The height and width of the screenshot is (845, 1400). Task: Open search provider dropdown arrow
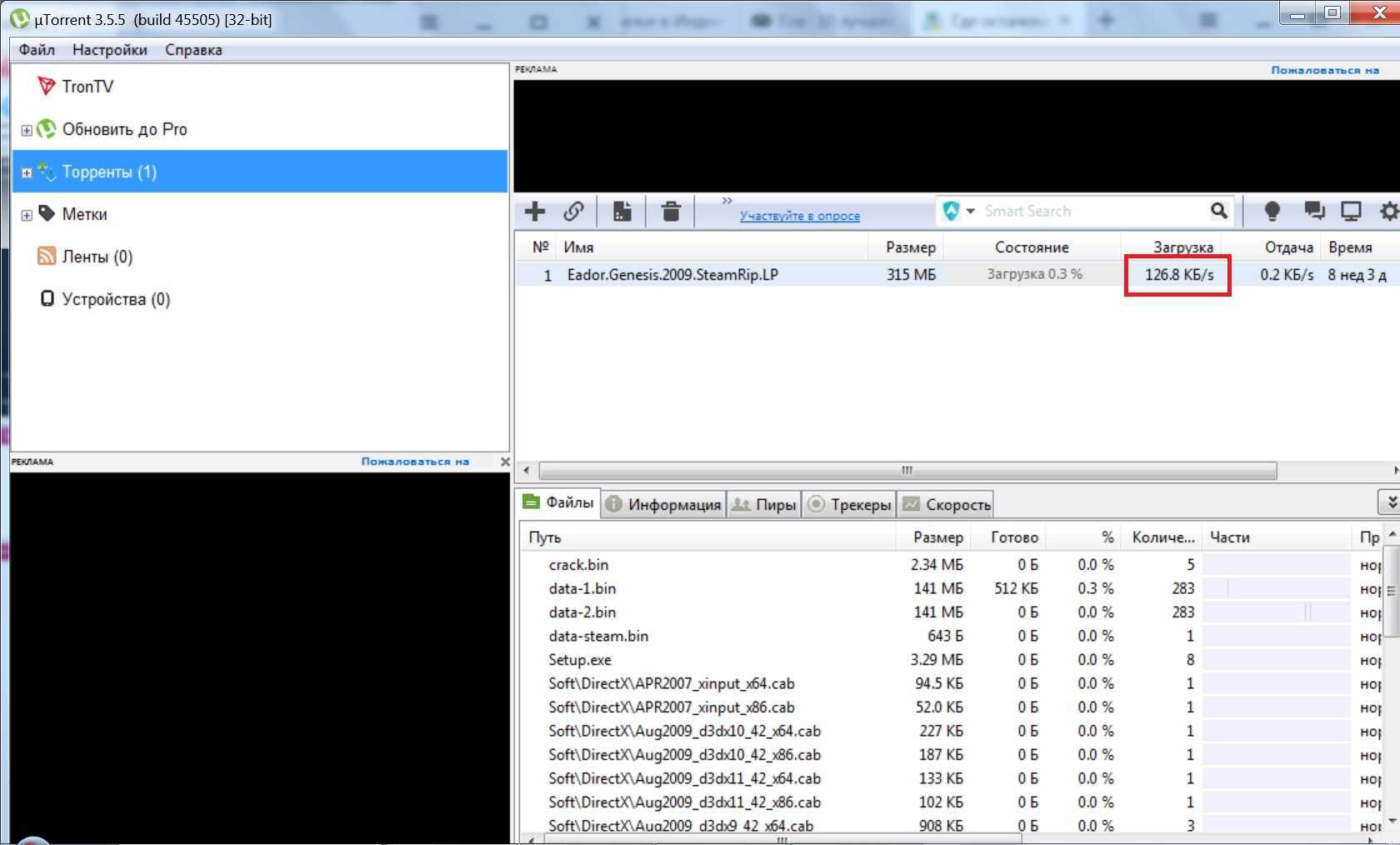pos(970,212)
